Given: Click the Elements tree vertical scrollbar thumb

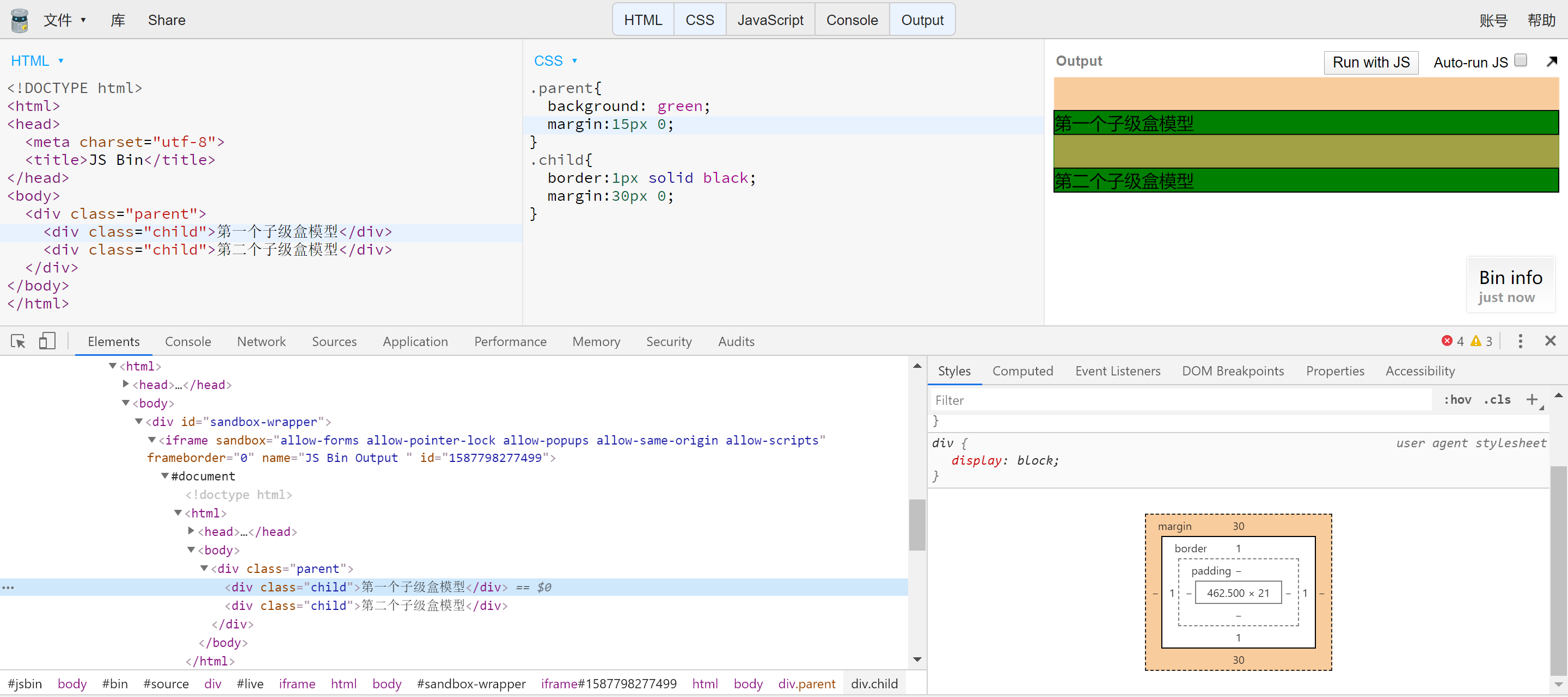Looking at the screenshot, I should [917, 525].
